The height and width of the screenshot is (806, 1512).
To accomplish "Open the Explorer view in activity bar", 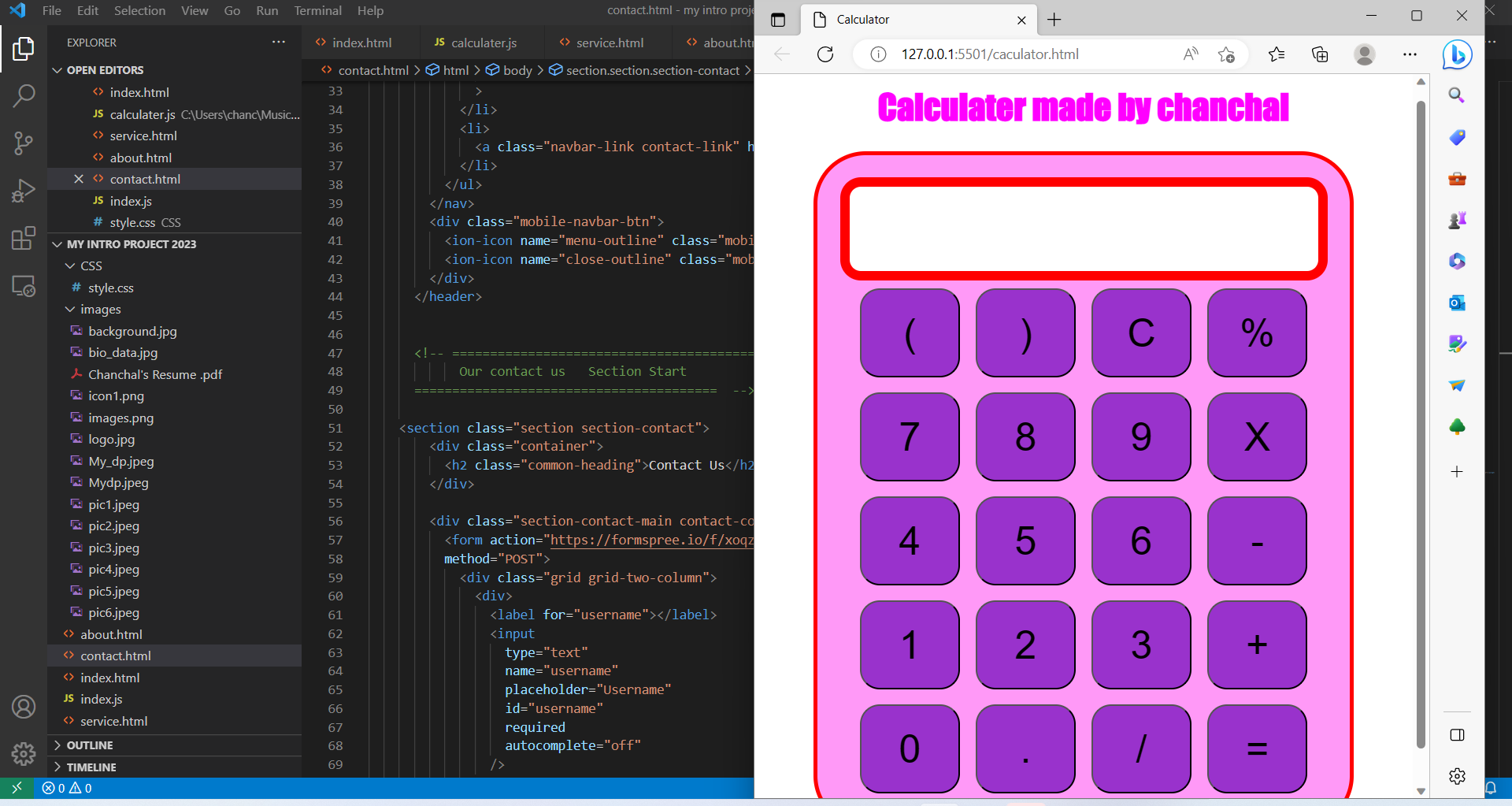I will (x=24, y=50).
